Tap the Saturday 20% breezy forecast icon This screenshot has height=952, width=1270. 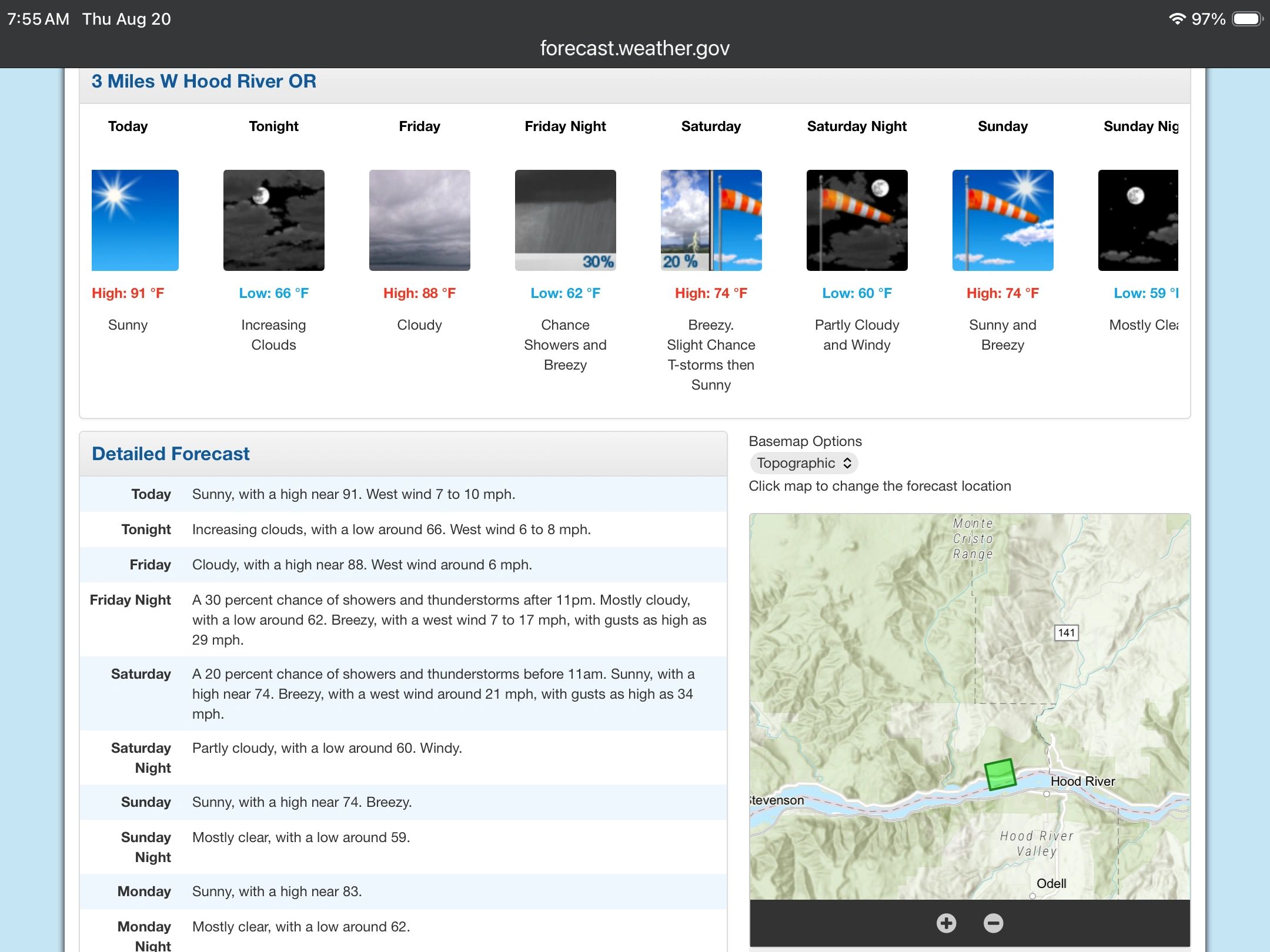pyautogui.click(x=711, y=220)
